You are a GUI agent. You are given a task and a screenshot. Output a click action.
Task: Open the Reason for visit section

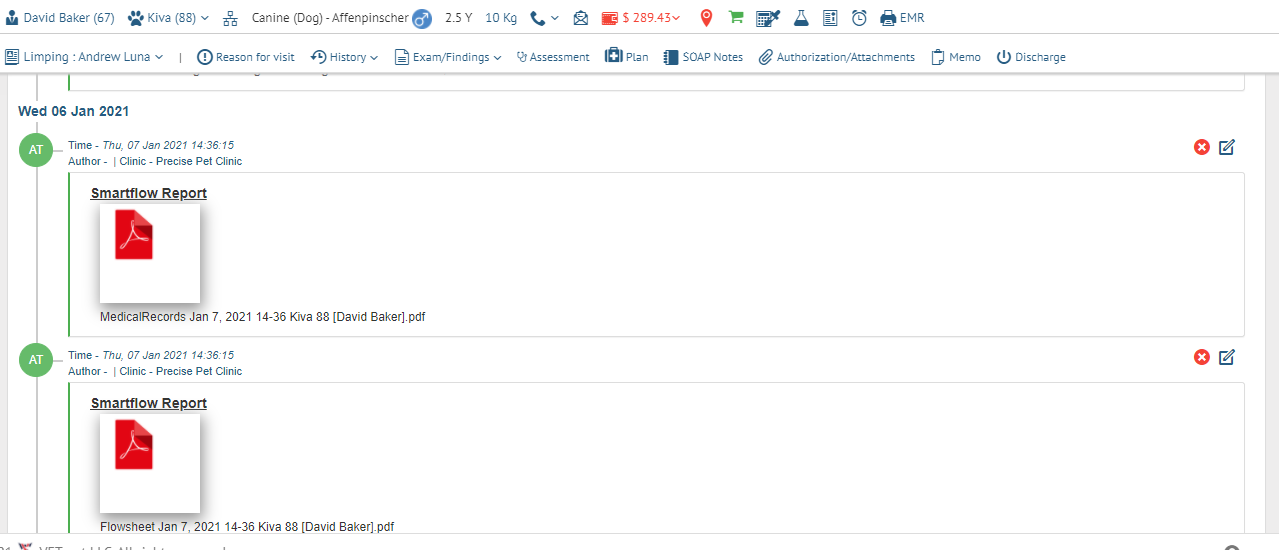pyautogui.click(x=246, y=57)
